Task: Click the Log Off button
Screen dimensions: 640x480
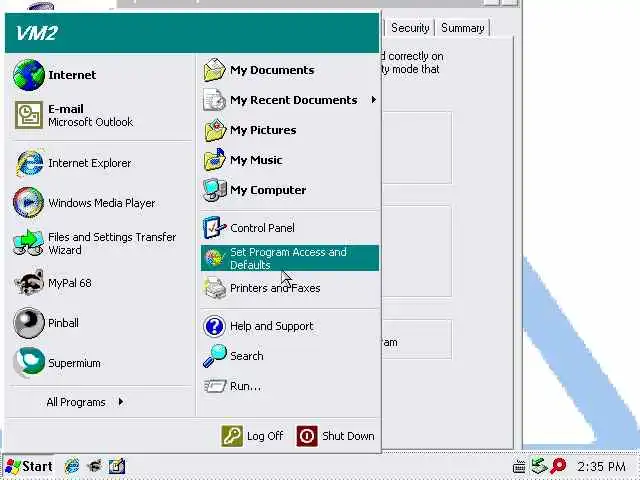Action: point(252,436)
